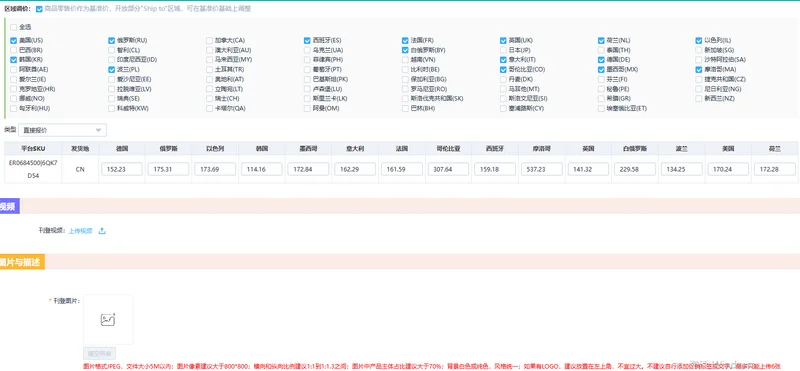Check the 日本(JP) checkbox
This screenshot has width=800, height=371.
(504, 50)
